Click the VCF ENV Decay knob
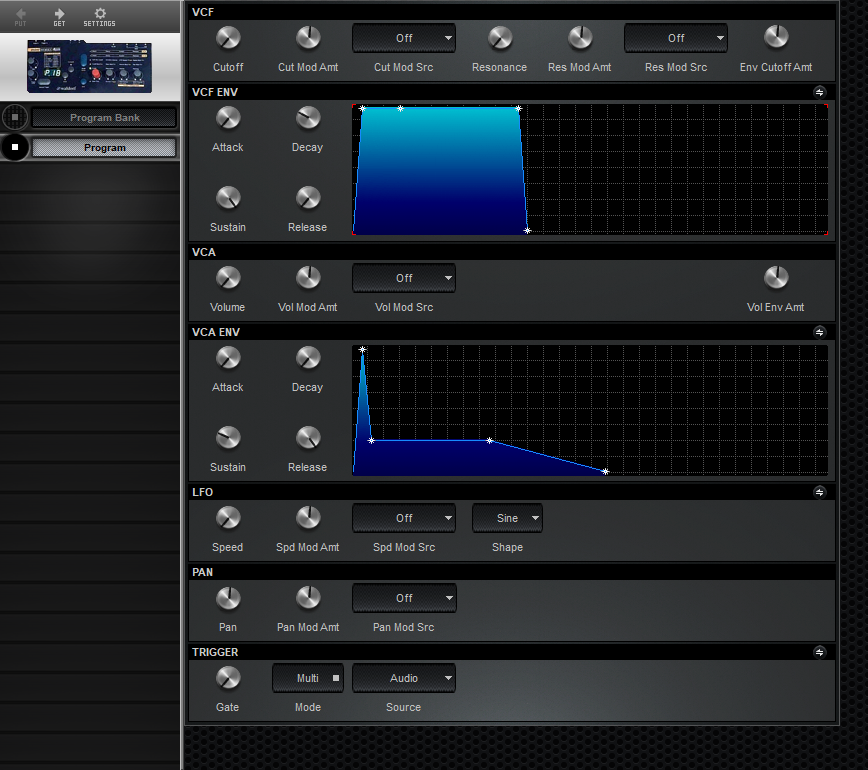Viewport: 868px width, 770px height. pos(308,118)
